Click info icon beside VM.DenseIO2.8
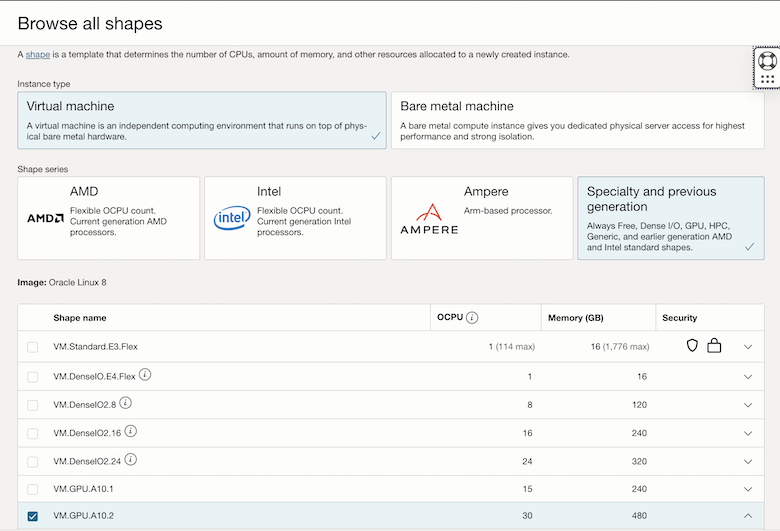780x531 pixels. point(126,403)
